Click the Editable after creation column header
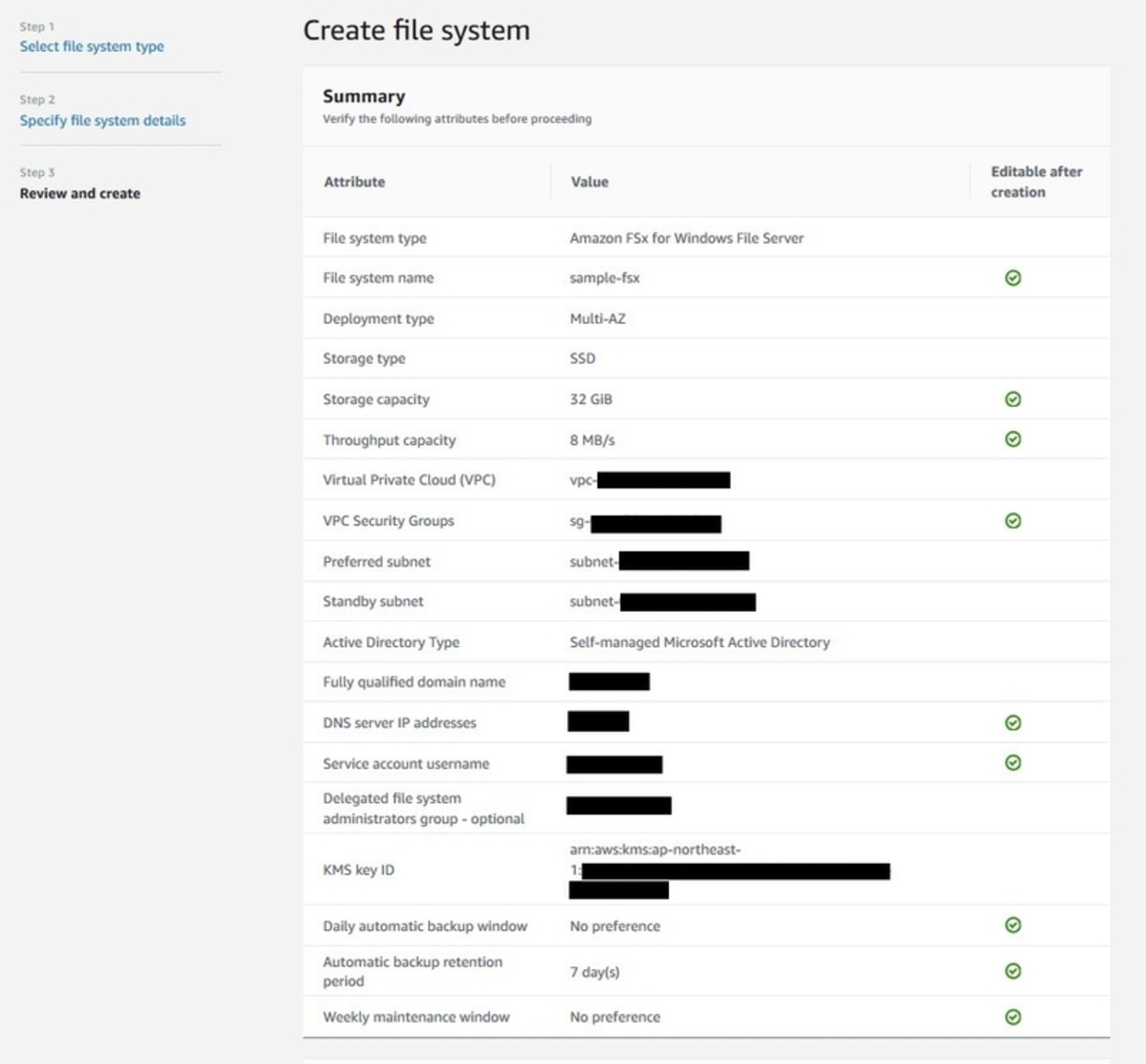This screenshot has width=1146, height=1064. tap(1036, 182)
